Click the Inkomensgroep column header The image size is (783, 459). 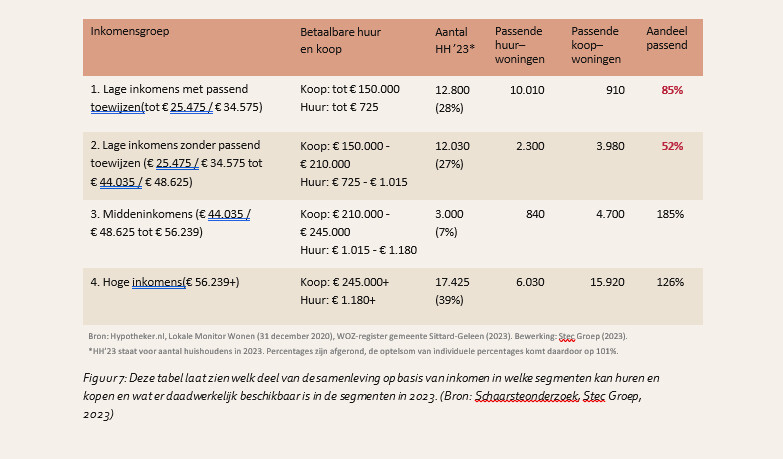point(130,31)
